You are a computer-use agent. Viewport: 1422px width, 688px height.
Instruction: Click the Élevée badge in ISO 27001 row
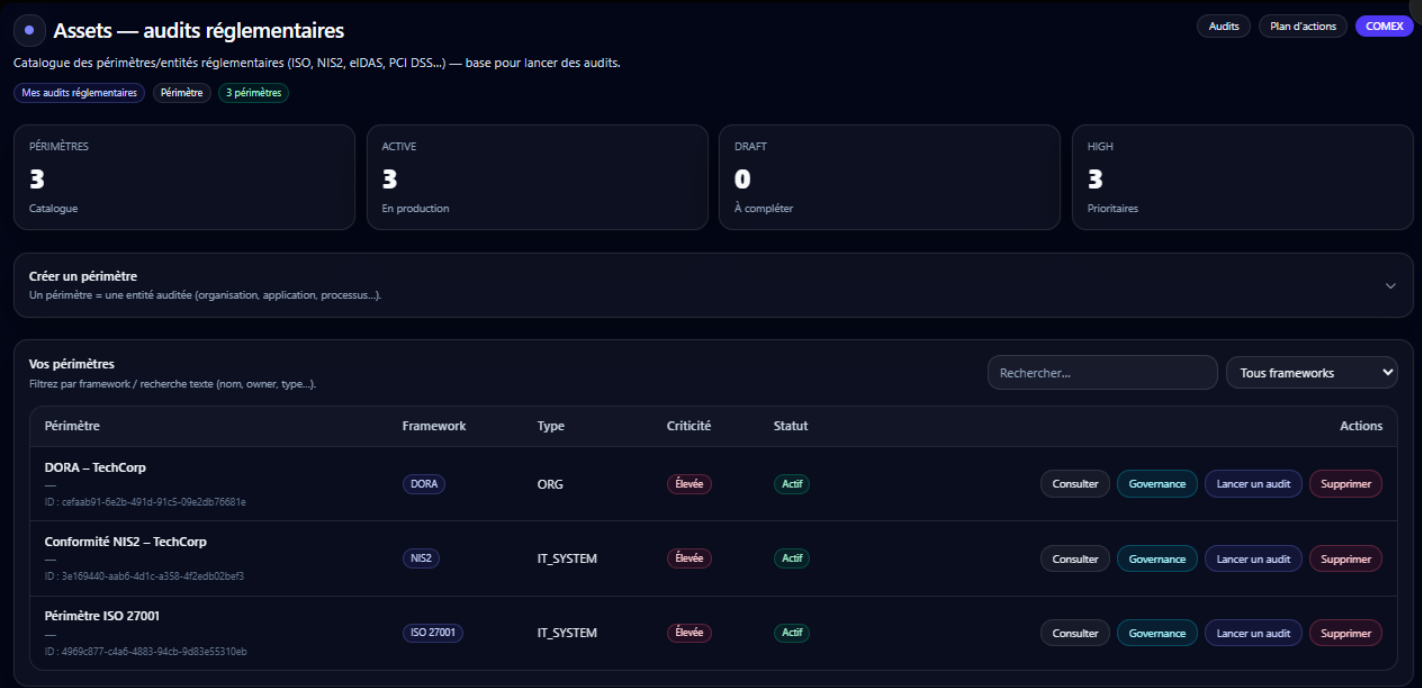[689, 633]
